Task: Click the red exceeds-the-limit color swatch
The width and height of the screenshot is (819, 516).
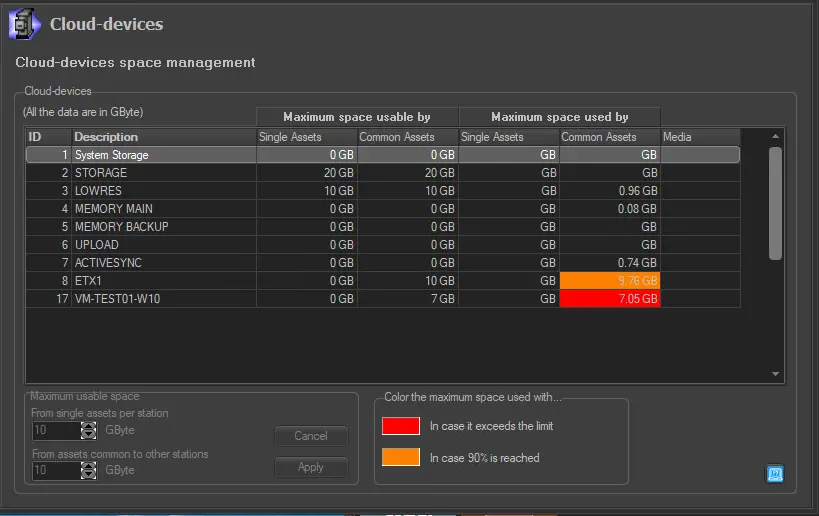Action: coord(400,426)
